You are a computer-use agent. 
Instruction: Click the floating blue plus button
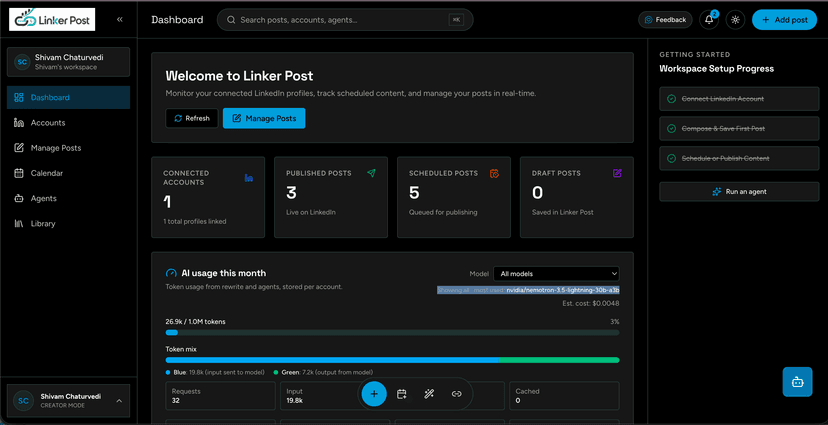click(374, 394)
